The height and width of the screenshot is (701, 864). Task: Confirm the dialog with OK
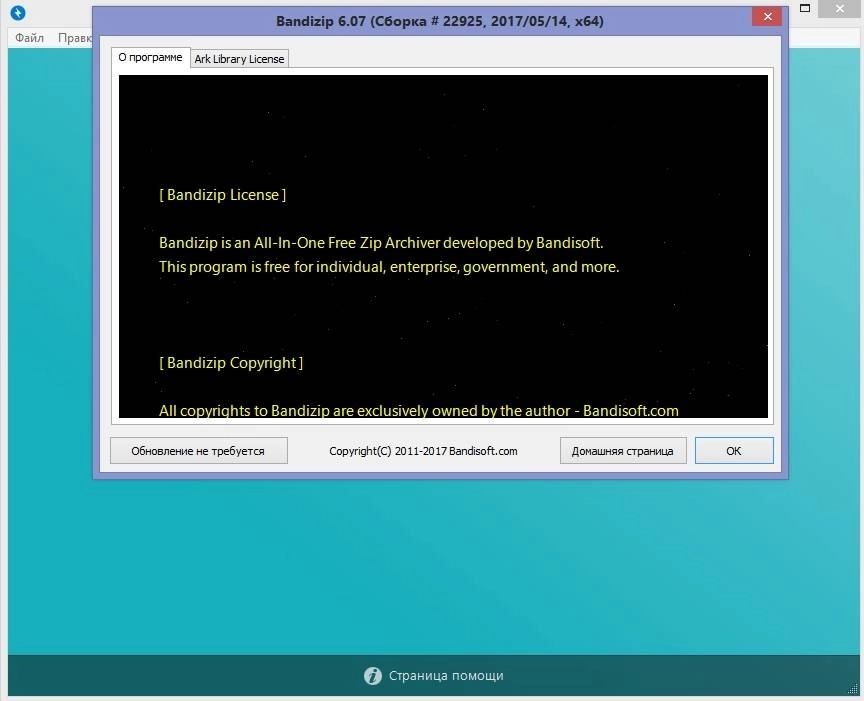[734, 451]
